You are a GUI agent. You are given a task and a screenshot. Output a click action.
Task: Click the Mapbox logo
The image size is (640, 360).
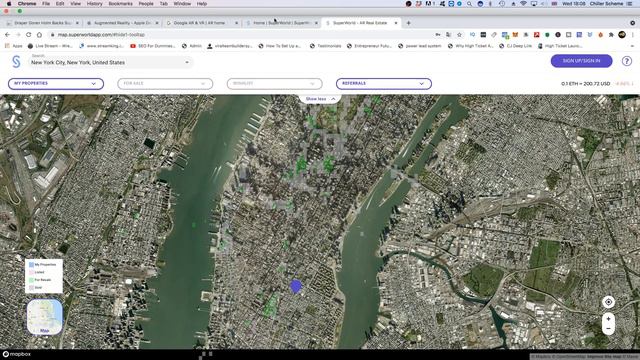pyautogui.click(x=17, y=354)
